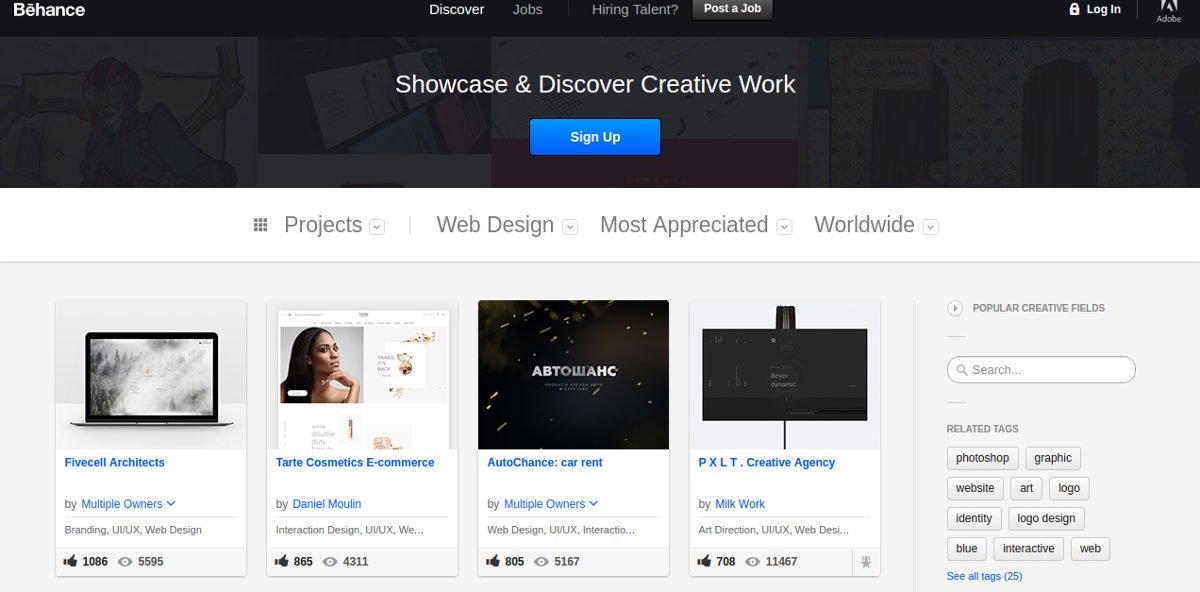This screenshot has width=1200, height=592.
Task: Select the logo design tag
Action: [x=1046, y=518]
